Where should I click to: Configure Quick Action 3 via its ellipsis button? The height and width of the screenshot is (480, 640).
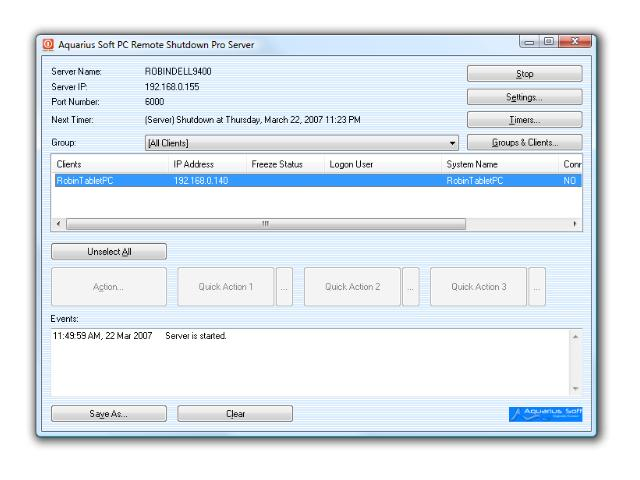537,287
